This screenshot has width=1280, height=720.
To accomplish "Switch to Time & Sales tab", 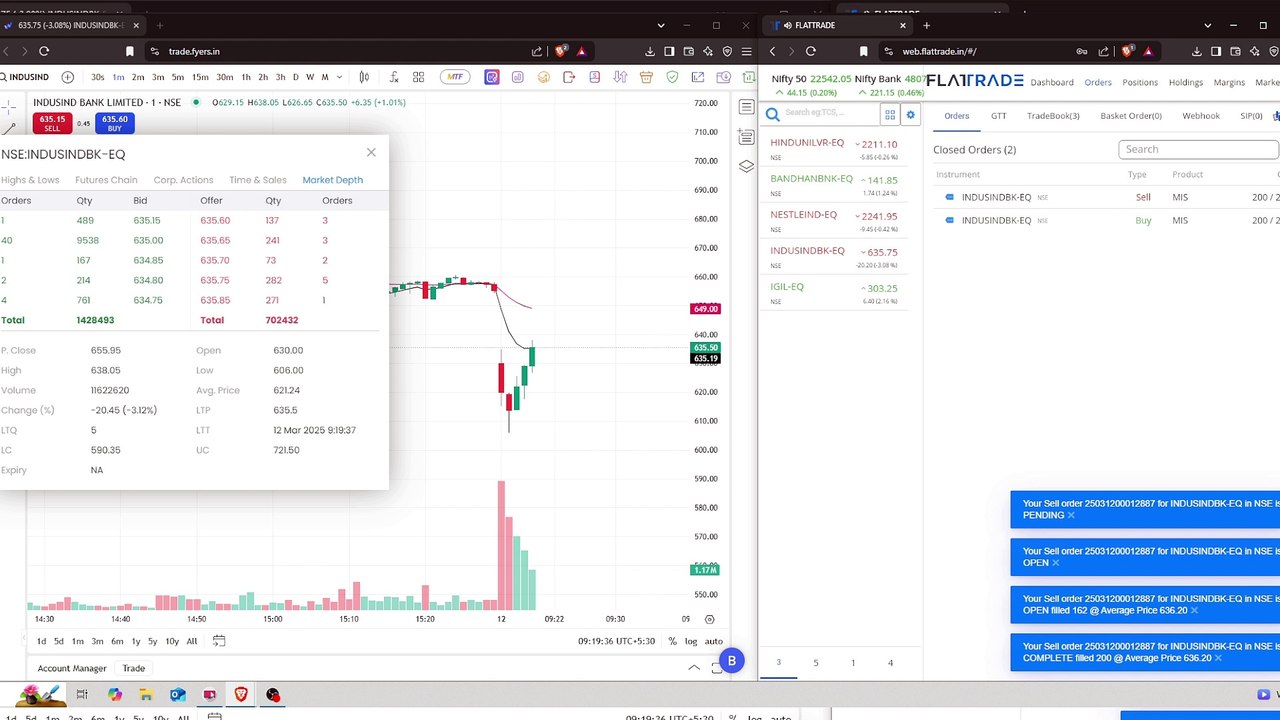I will [x=258, y=180].
